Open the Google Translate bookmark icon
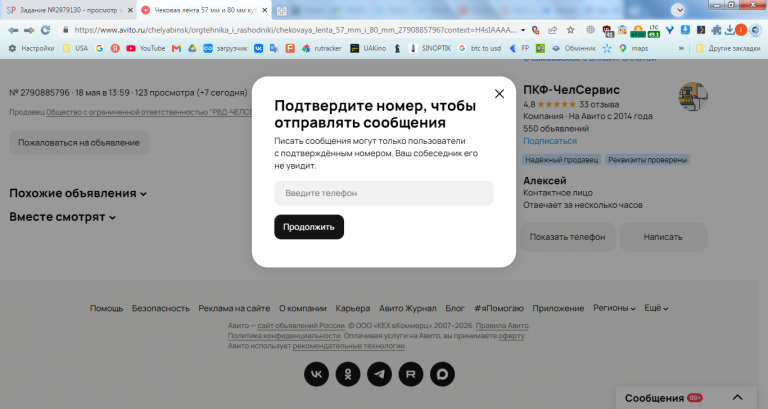 [274, 48]
